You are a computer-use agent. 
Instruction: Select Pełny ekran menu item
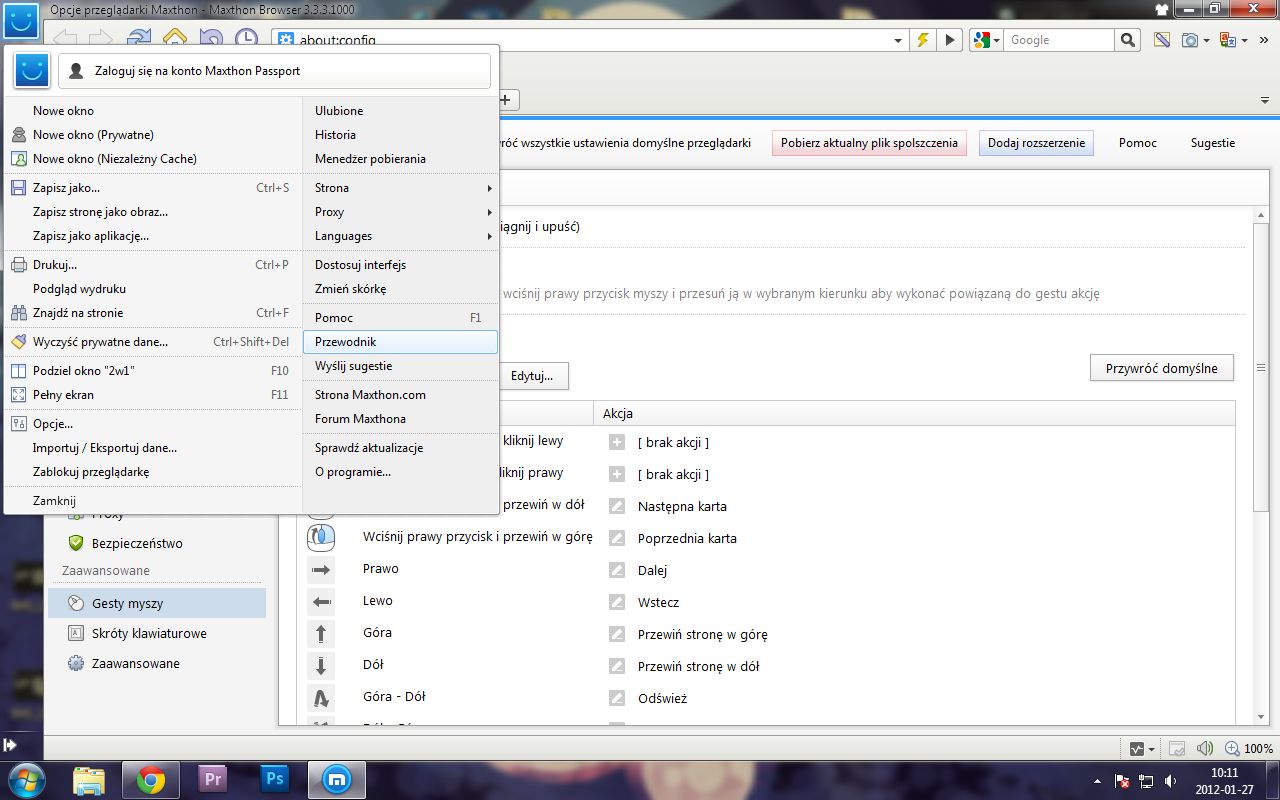pyautogui.click(x=152, y=394)
